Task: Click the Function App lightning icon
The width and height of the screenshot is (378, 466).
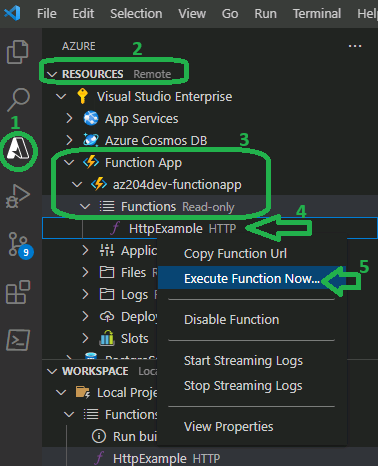Action: click(91, 162)
